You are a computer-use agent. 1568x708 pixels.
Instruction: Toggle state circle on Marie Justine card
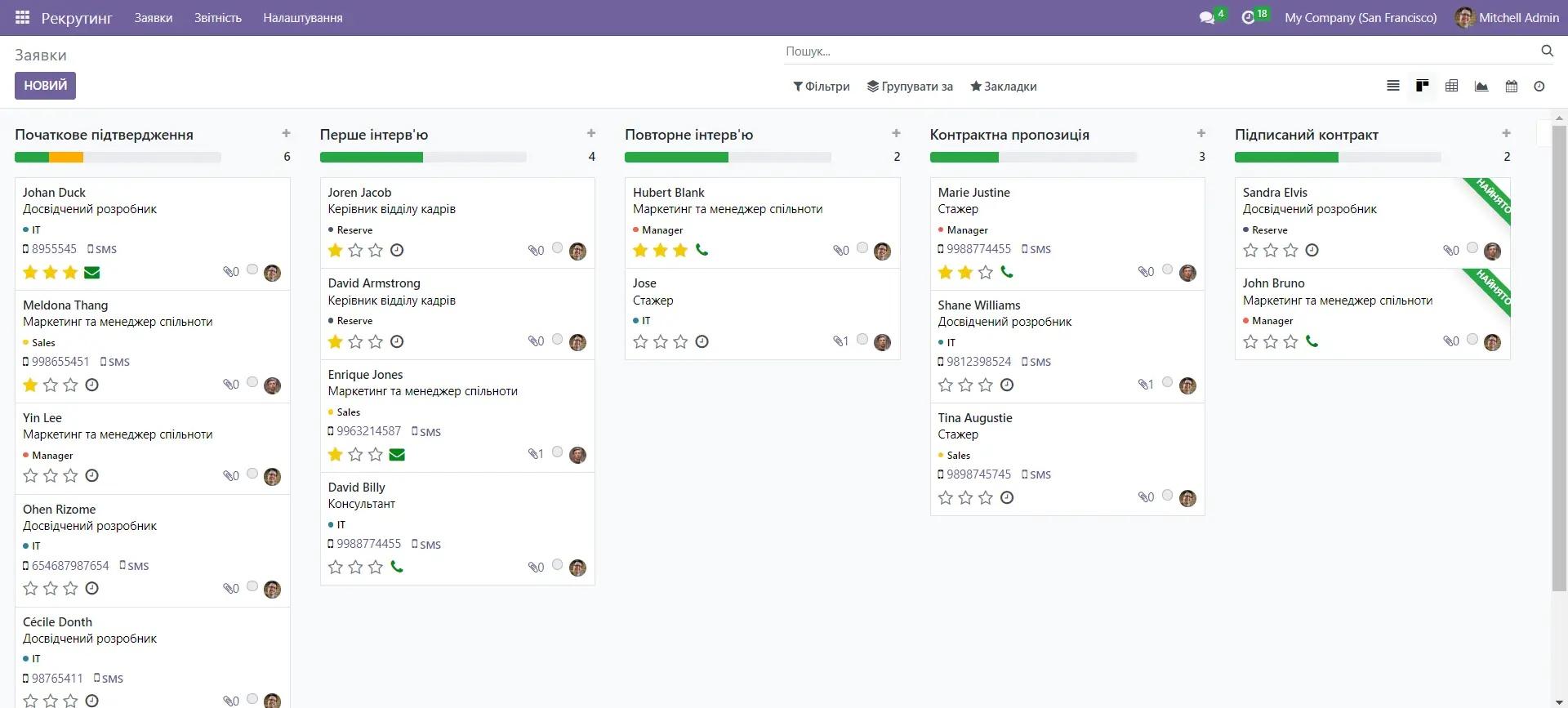coord(1167,269)
